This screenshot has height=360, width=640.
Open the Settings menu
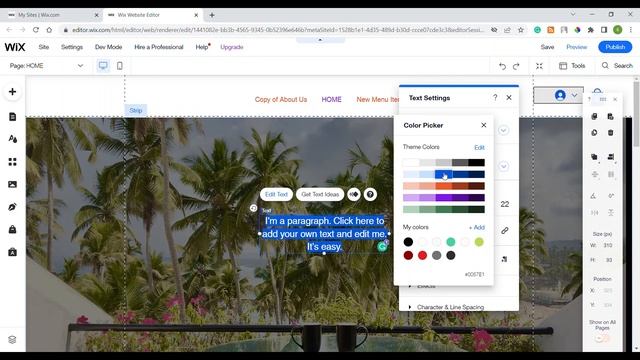tap(72, 47)
